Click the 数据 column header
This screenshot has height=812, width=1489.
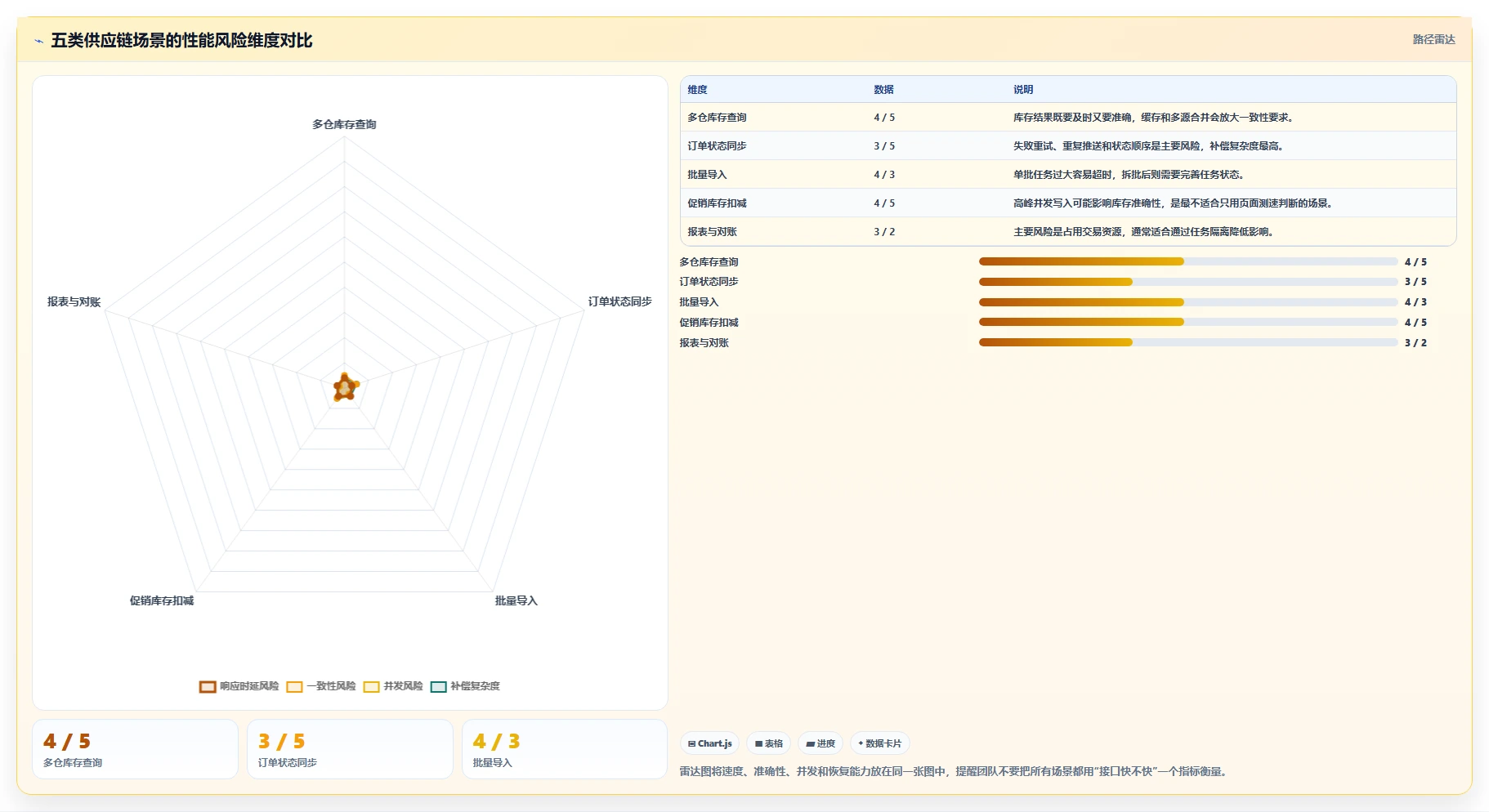point(883,90)
